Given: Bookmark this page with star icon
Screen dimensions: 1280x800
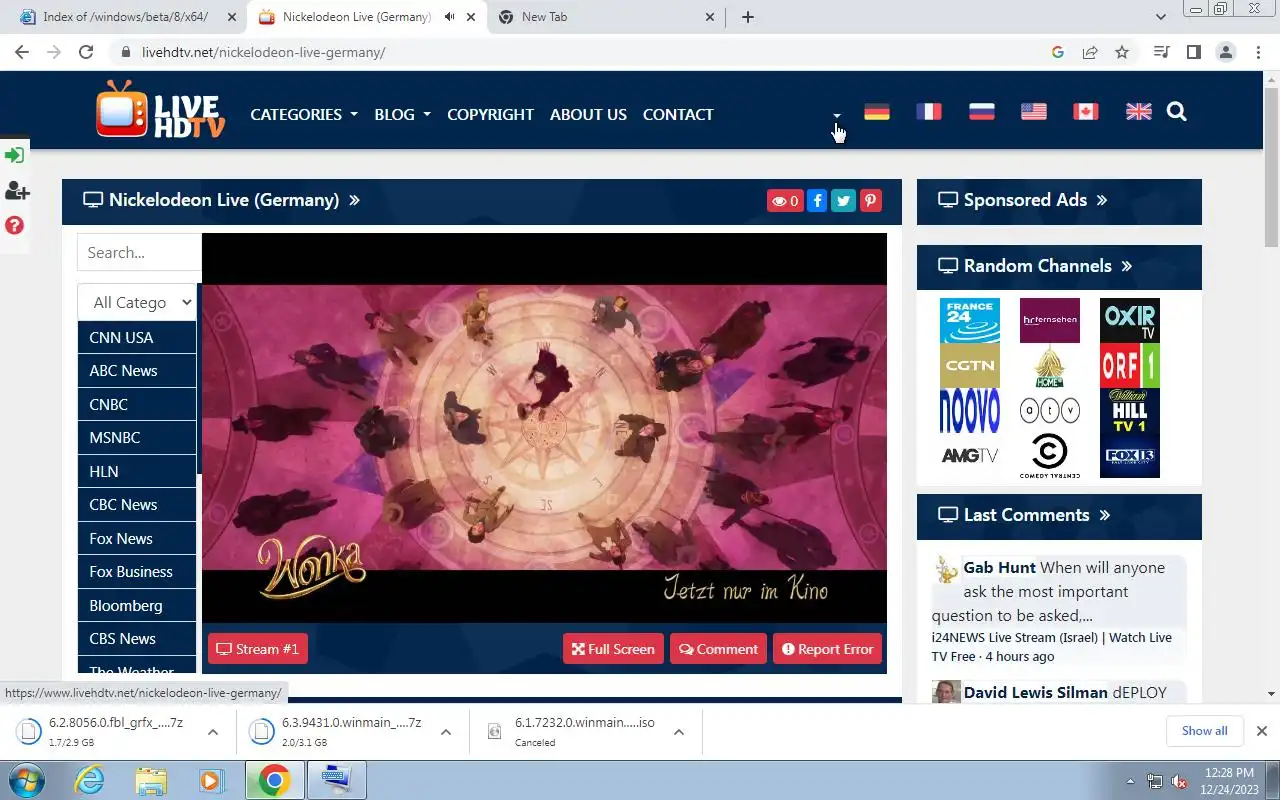Looking at the screenshot, I should [x=1122, y=52].
